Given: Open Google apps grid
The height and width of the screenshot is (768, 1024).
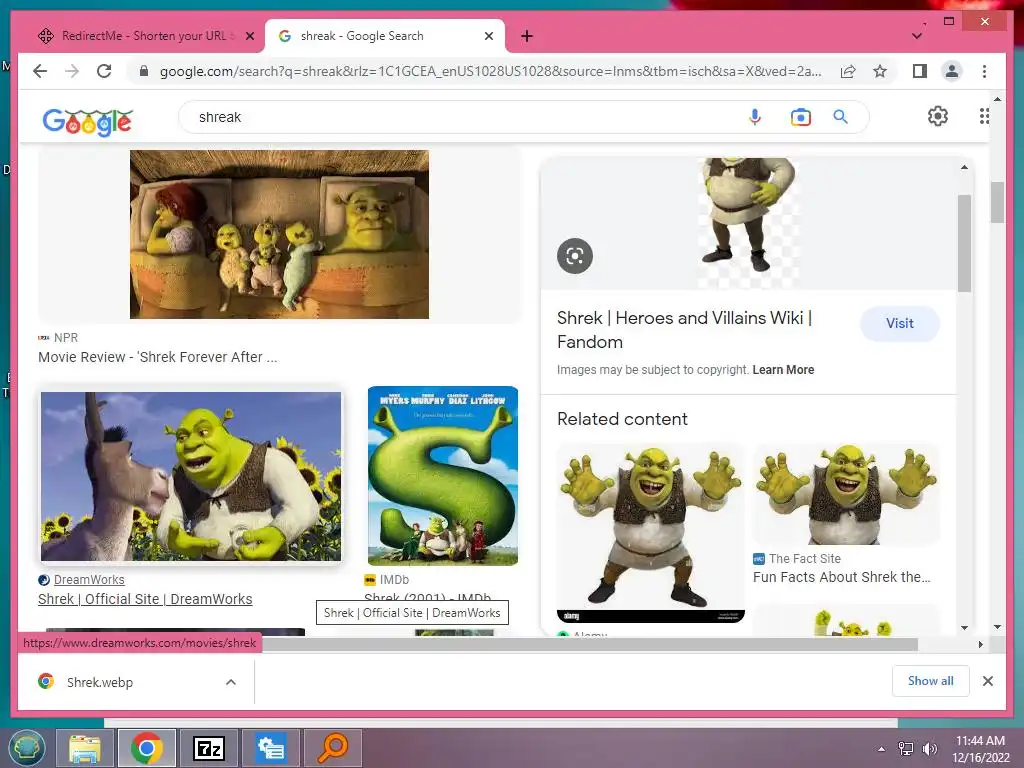Looking at the screenshot, I should [984, 116].
